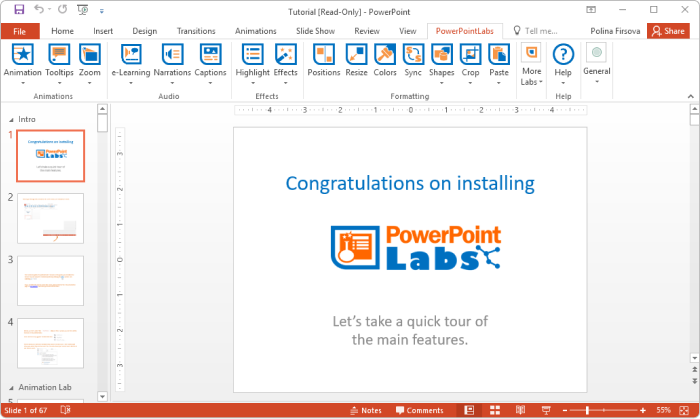Open the Shapes lab icon
700x419 pixels.
[442, 54]
